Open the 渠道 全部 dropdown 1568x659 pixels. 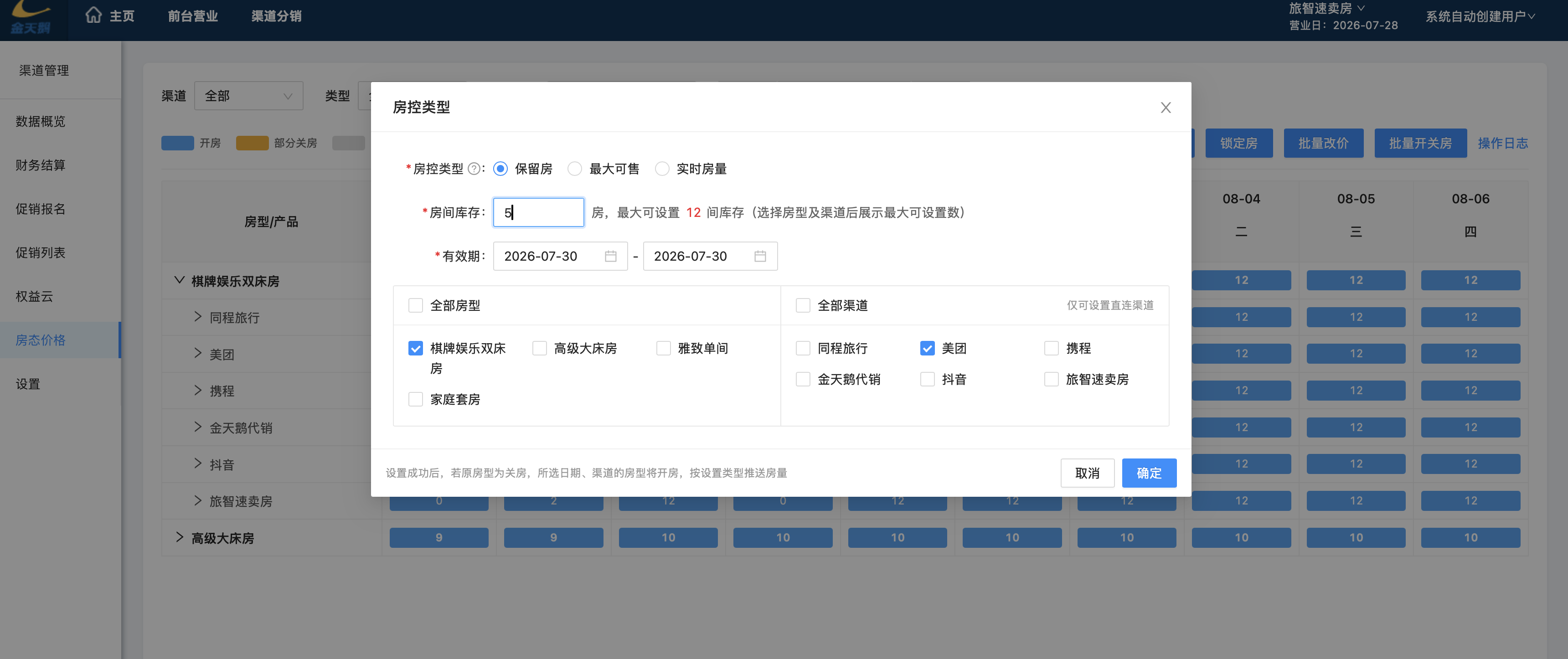pyautogui.click(x=248, y=96)
